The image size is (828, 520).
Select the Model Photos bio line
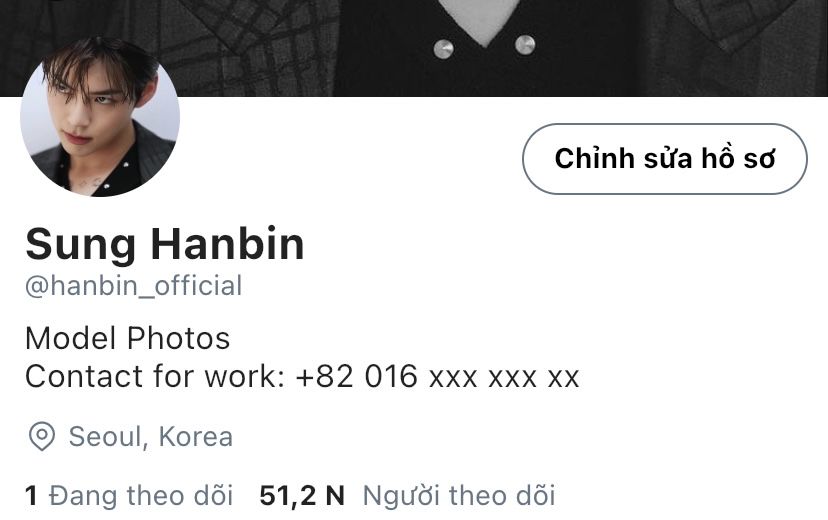pos(127,338)
